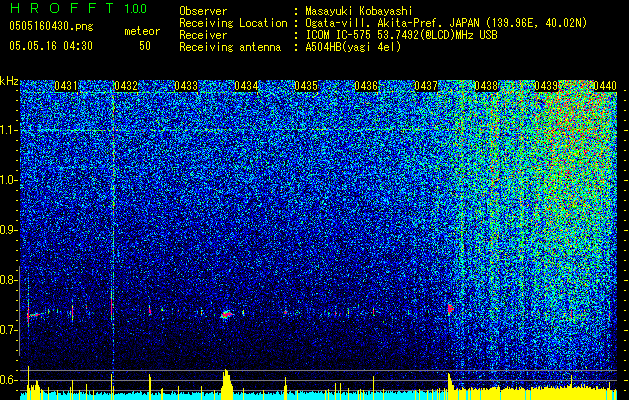
Task: Click the 0435 time marker
Action: tap(306, 86)
